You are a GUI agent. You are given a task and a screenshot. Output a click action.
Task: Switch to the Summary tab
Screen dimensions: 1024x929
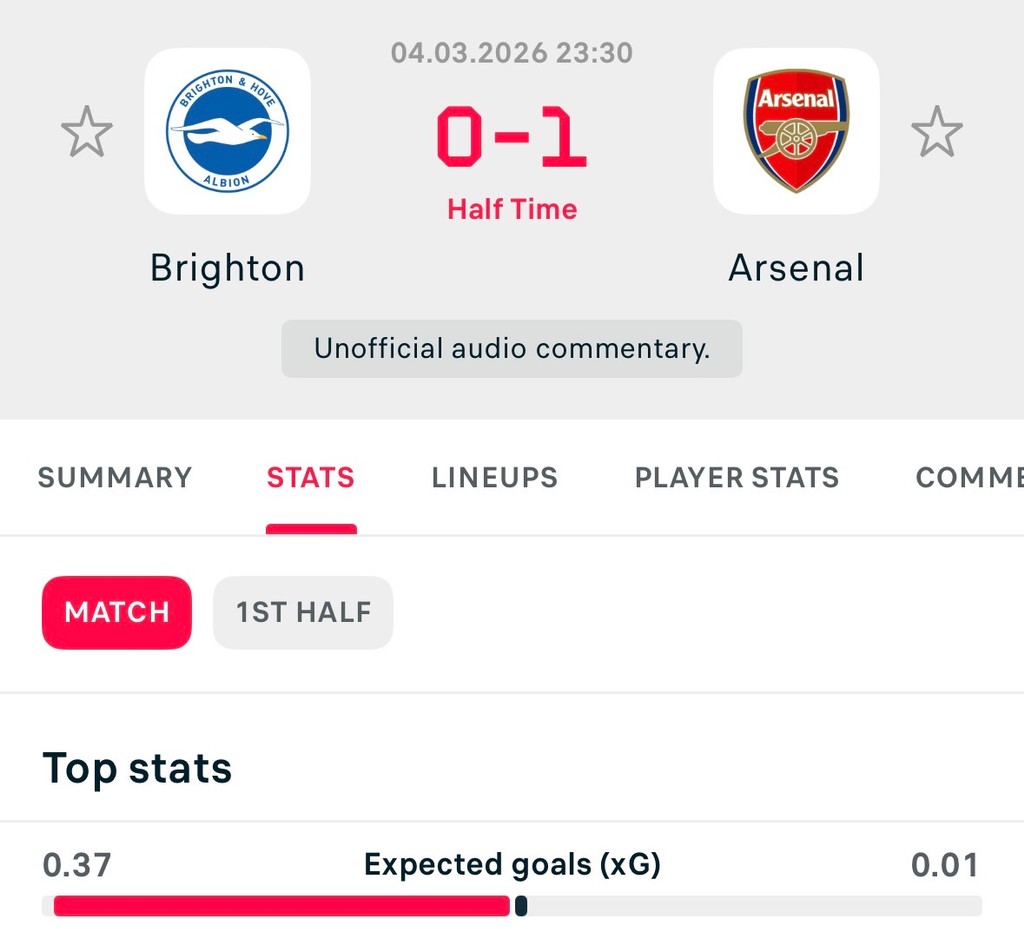pyautogui.click(x=115, y=478)
